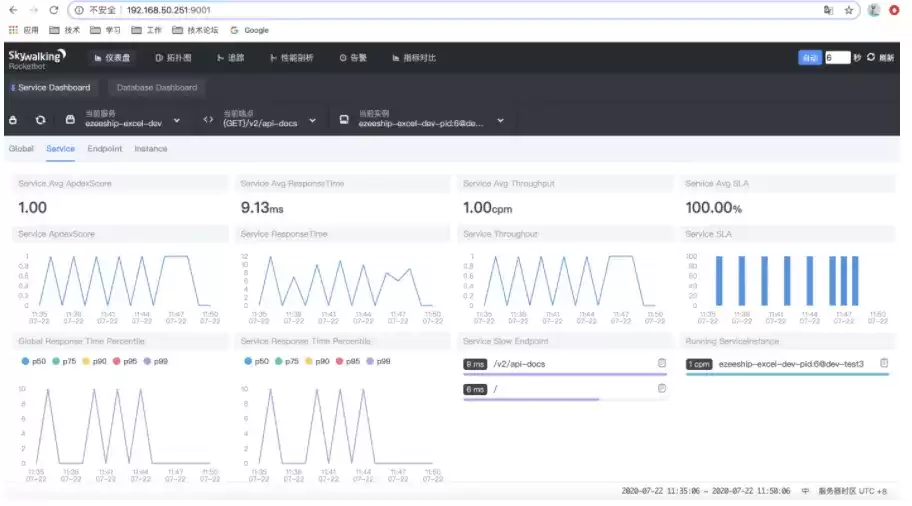Open the 学习 bookmarks folder
This screenshot has width=912, height=506.
point(105,30)
